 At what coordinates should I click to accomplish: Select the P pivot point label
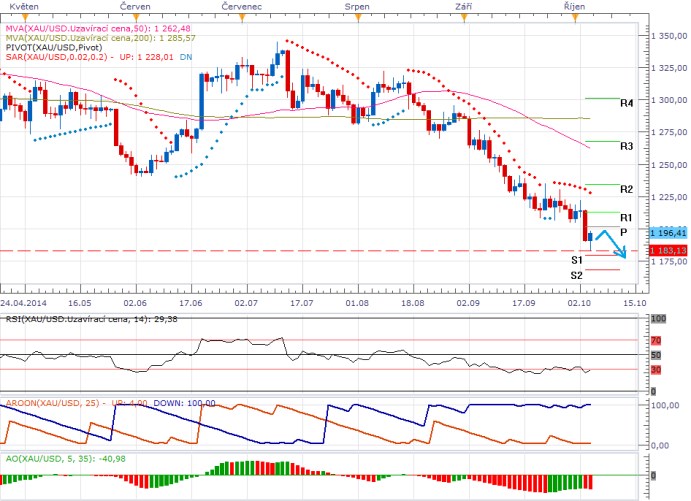point(623,231)
